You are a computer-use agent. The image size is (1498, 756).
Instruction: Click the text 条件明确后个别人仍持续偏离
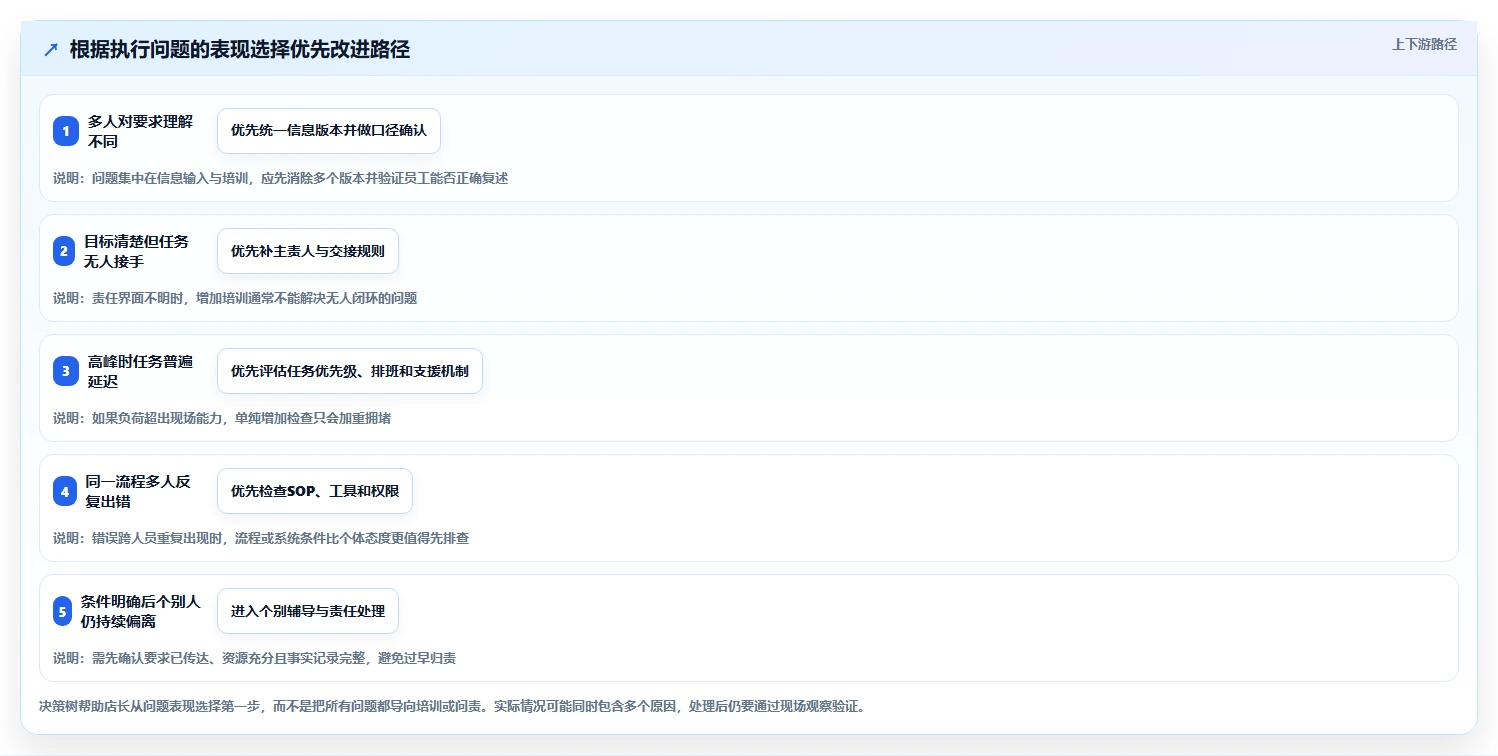coord(141,611)
